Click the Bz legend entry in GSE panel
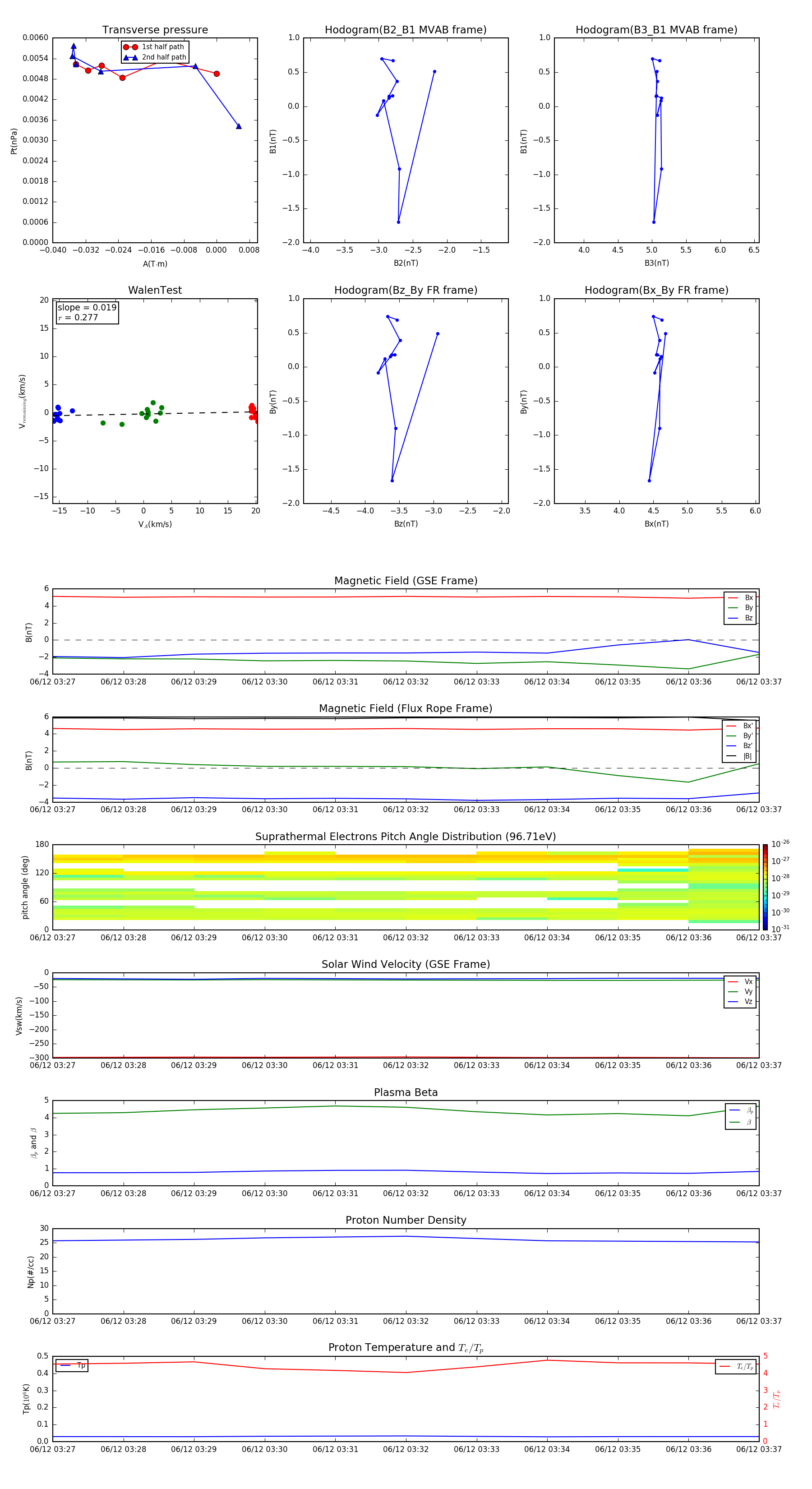Image resolution: width=812 pixels, height=1489 pixels. 740,618
